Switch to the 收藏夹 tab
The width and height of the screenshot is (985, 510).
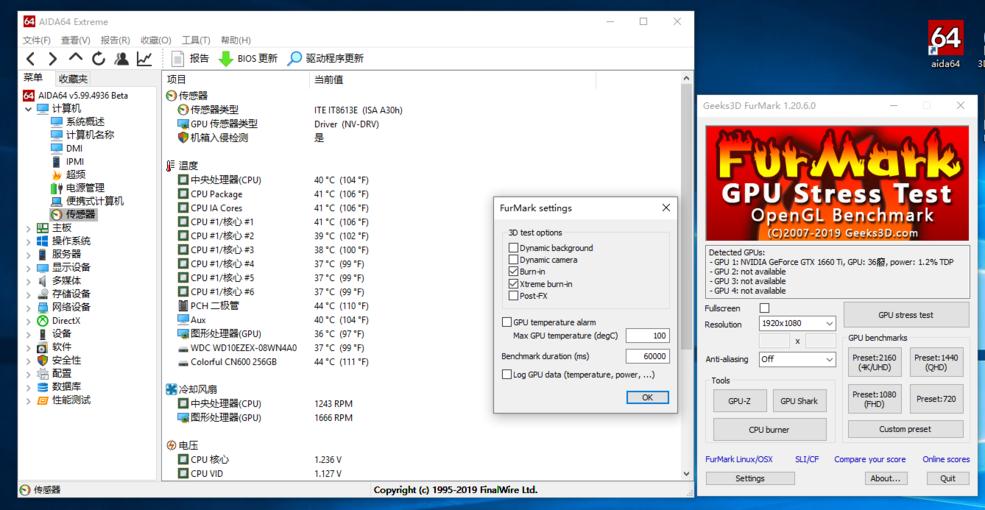(x=73, y=79)
